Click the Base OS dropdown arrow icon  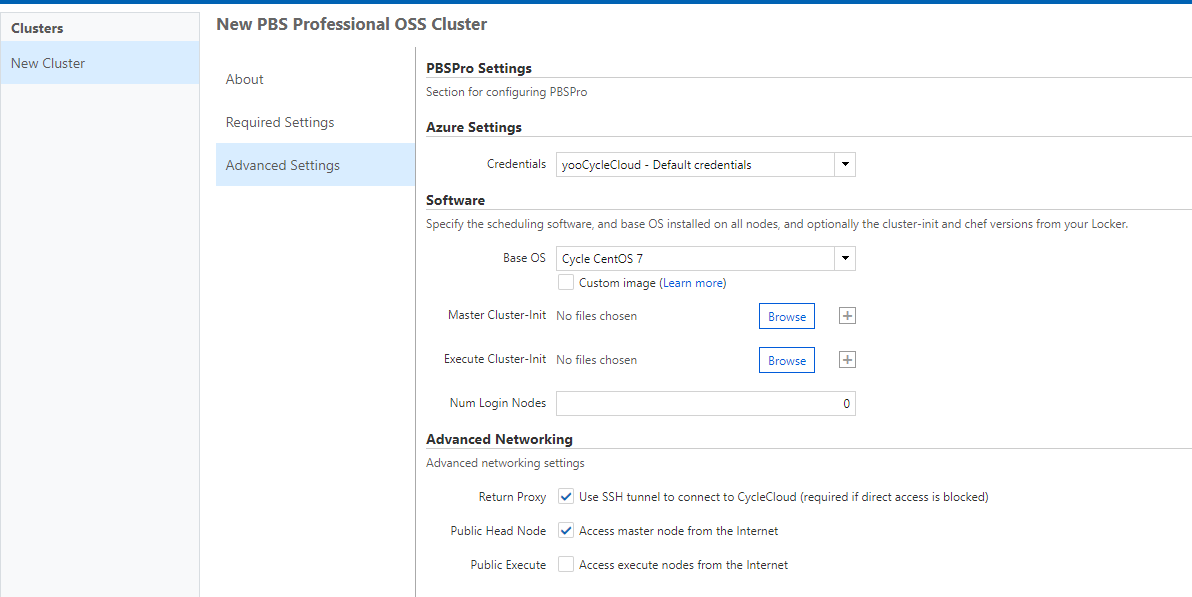click(844, 258)
